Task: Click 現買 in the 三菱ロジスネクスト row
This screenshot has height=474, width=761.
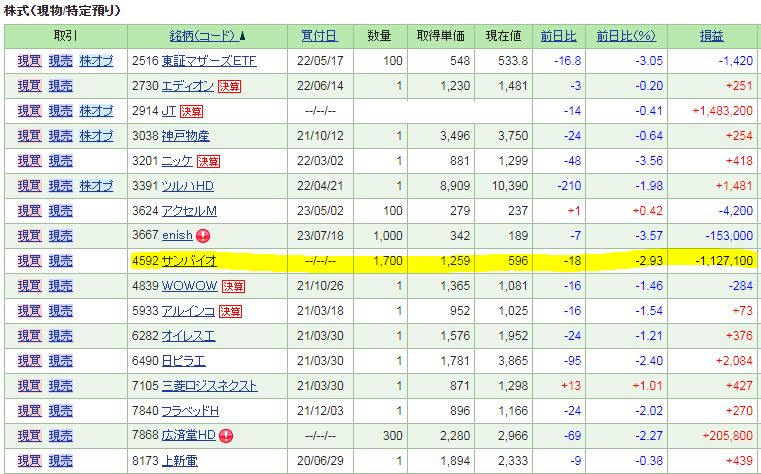Action: (30, 386)
